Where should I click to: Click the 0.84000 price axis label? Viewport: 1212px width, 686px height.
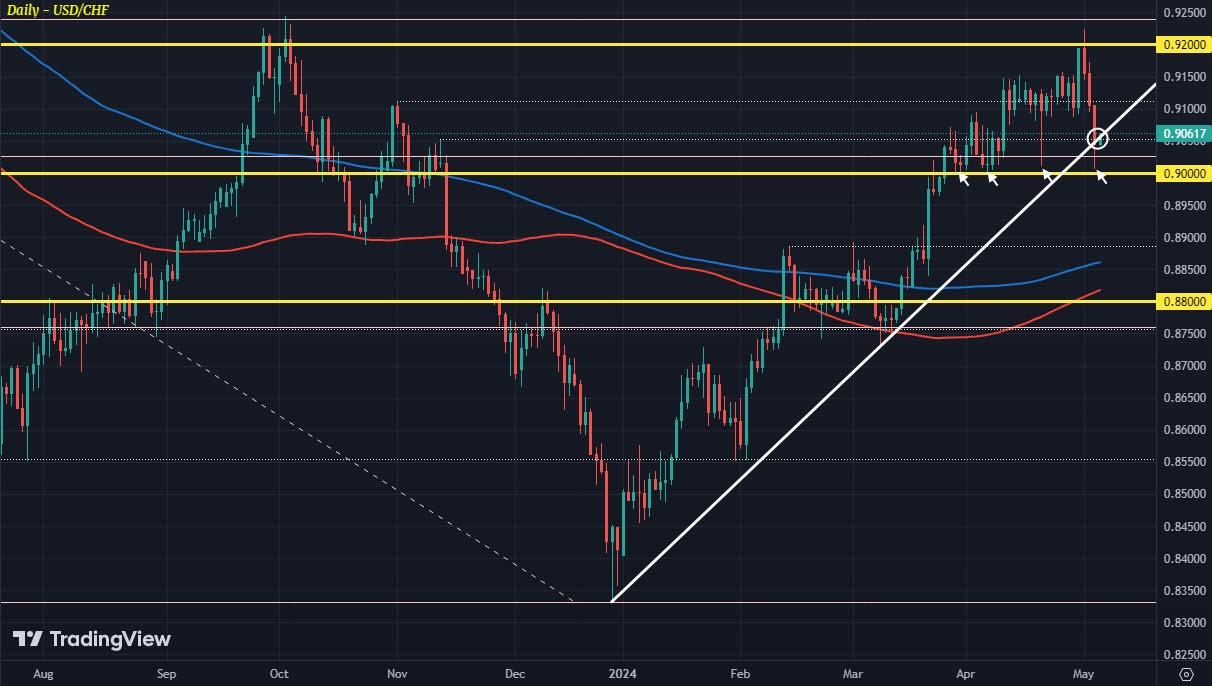click(x=1184, y=557)
